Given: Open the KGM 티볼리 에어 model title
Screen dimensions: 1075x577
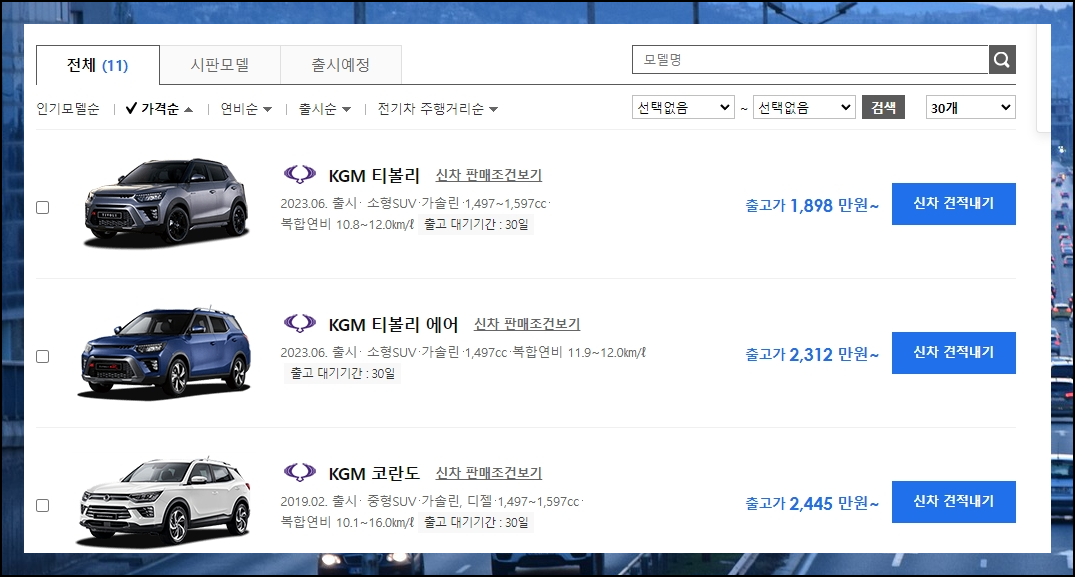Looking at the screenshot, I should (x=393, y=324).
